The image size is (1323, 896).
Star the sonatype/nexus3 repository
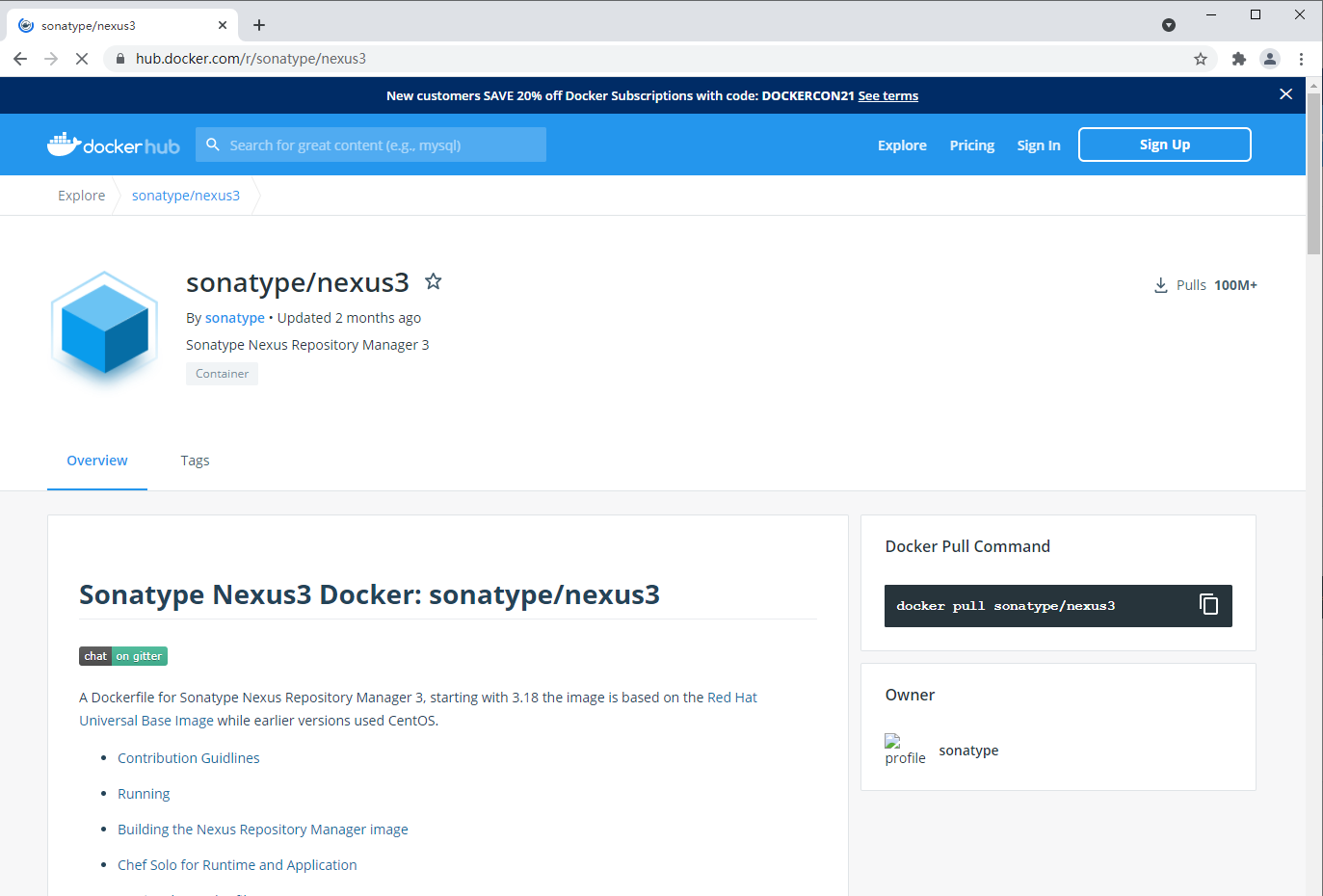[x=434, y=281]
